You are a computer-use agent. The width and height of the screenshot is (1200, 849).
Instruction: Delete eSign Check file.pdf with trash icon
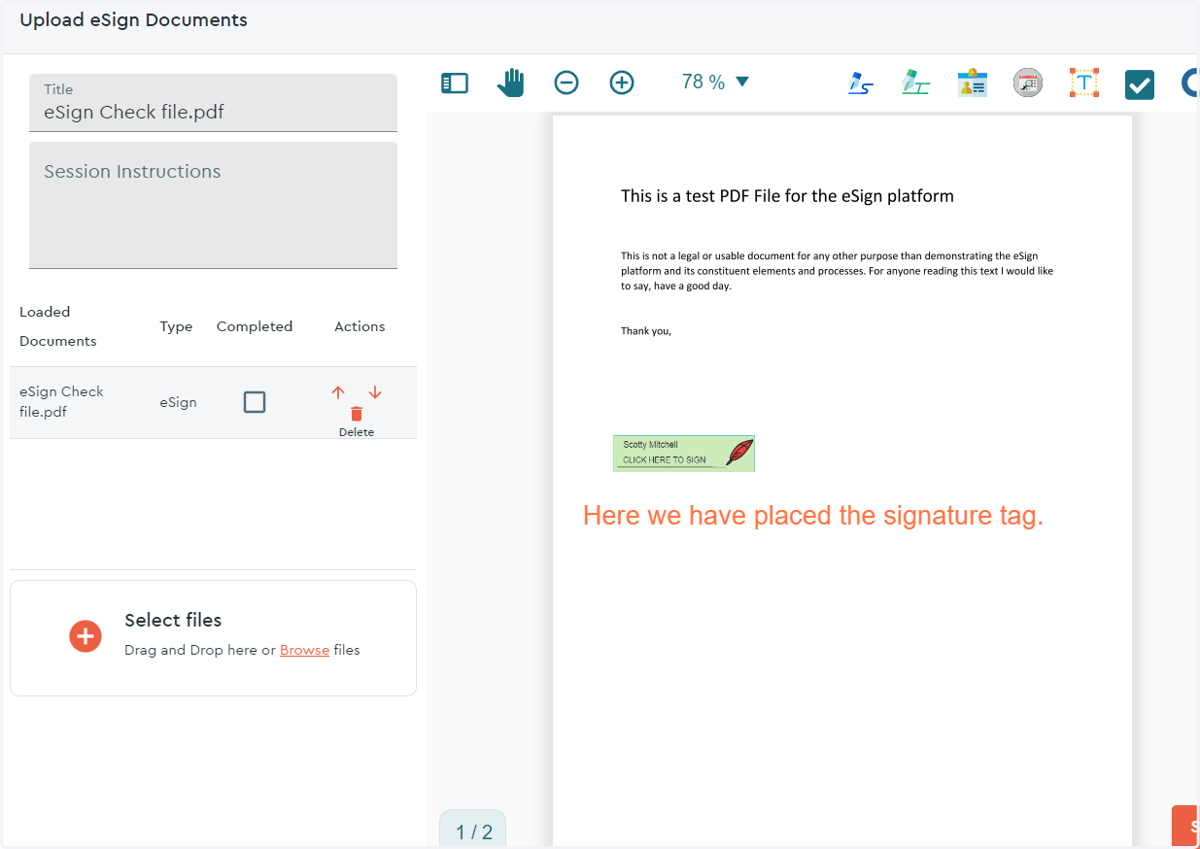[356, 414]
